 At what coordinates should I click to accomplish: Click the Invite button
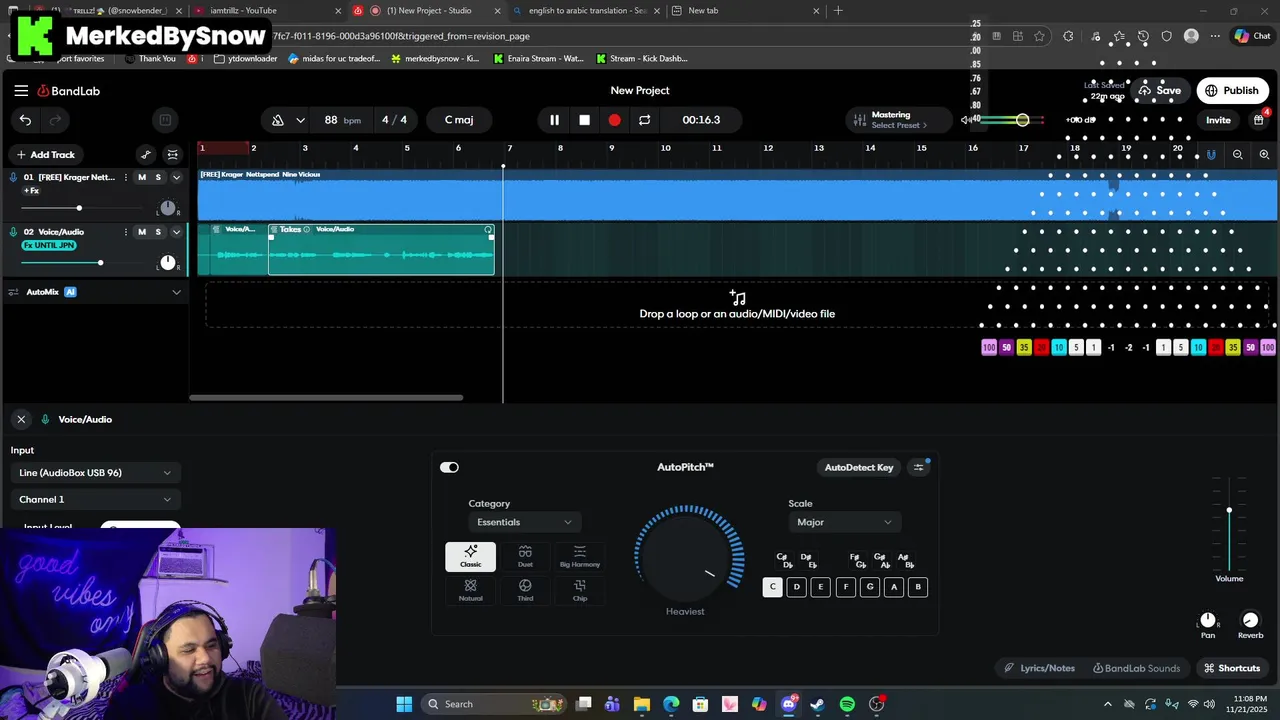[1218, 120]
